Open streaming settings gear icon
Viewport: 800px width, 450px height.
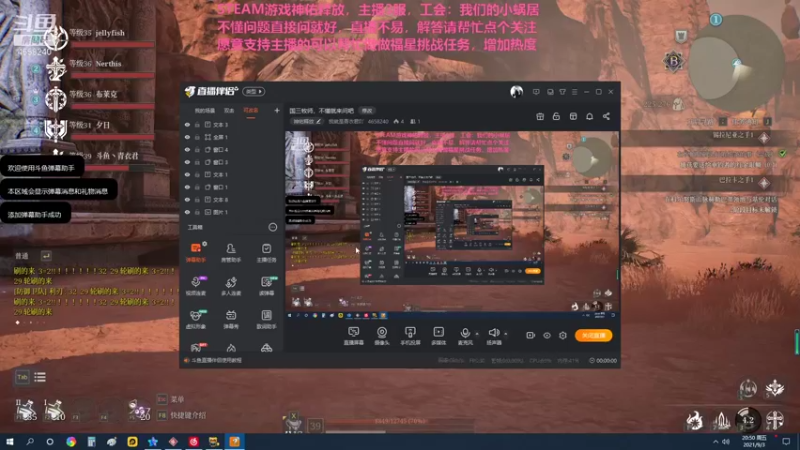point(563,335)
